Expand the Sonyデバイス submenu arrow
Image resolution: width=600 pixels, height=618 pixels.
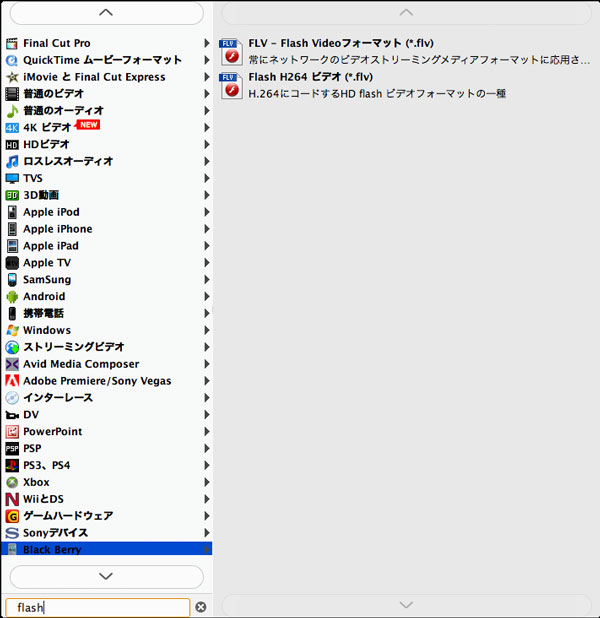[206, 533]
